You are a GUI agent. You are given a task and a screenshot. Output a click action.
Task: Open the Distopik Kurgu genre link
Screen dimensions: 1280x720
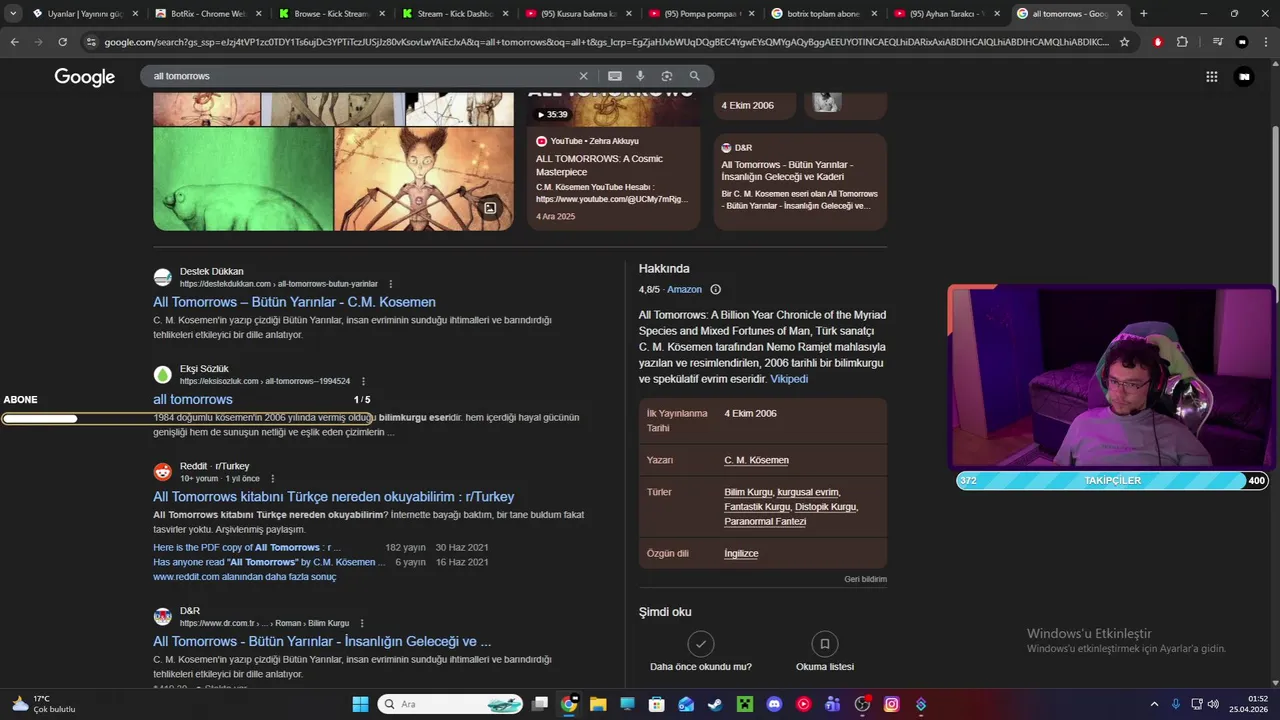[x=825, y=507]
